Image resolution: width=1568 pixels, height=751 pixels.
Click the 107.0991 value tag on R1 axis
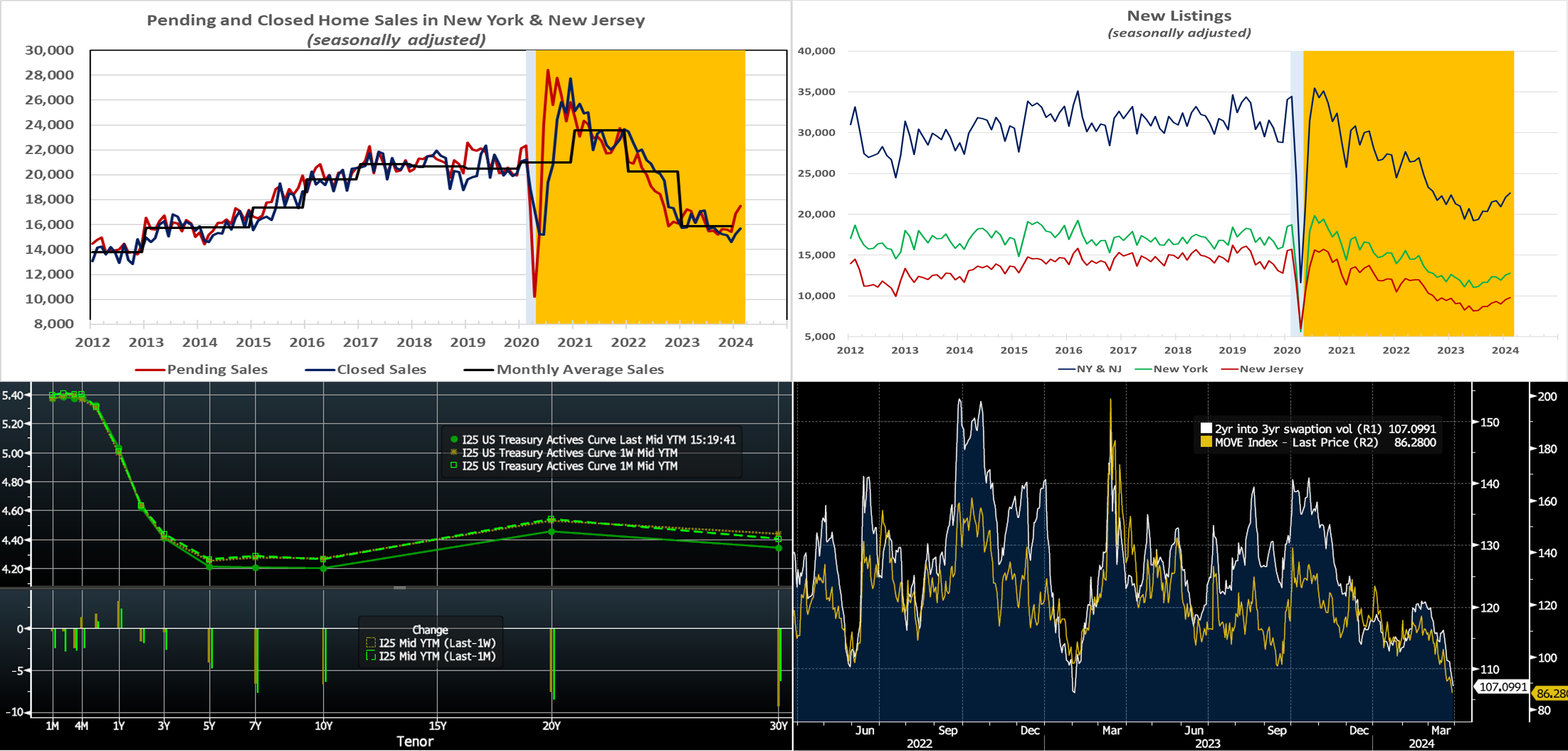pyautogui.click(x=1502, y=687)
